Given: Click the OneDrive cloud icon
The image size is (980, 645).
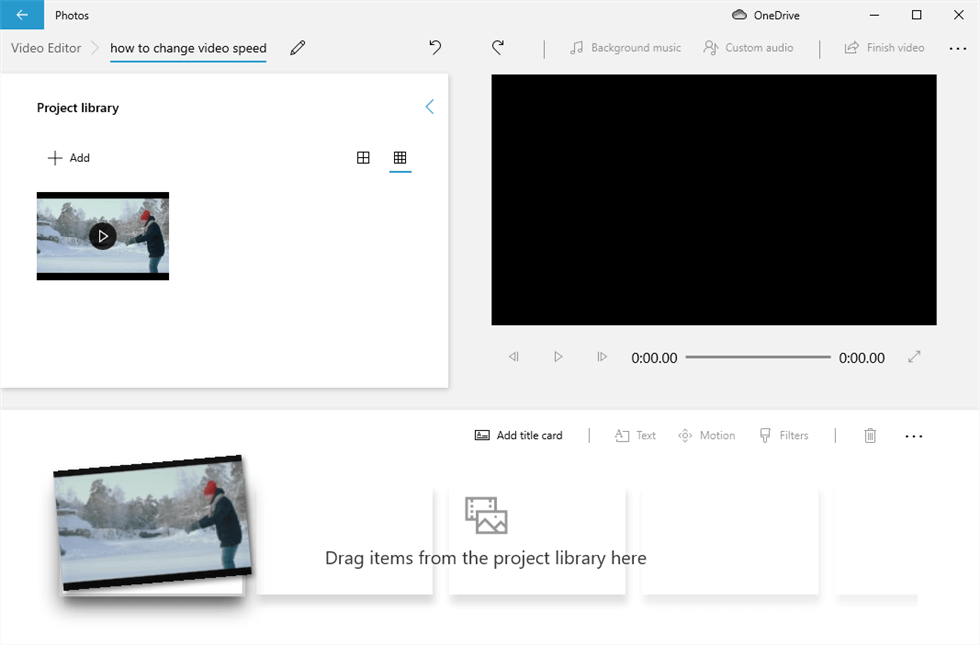Looking at the screenshot, I should [x=739, y=15].
